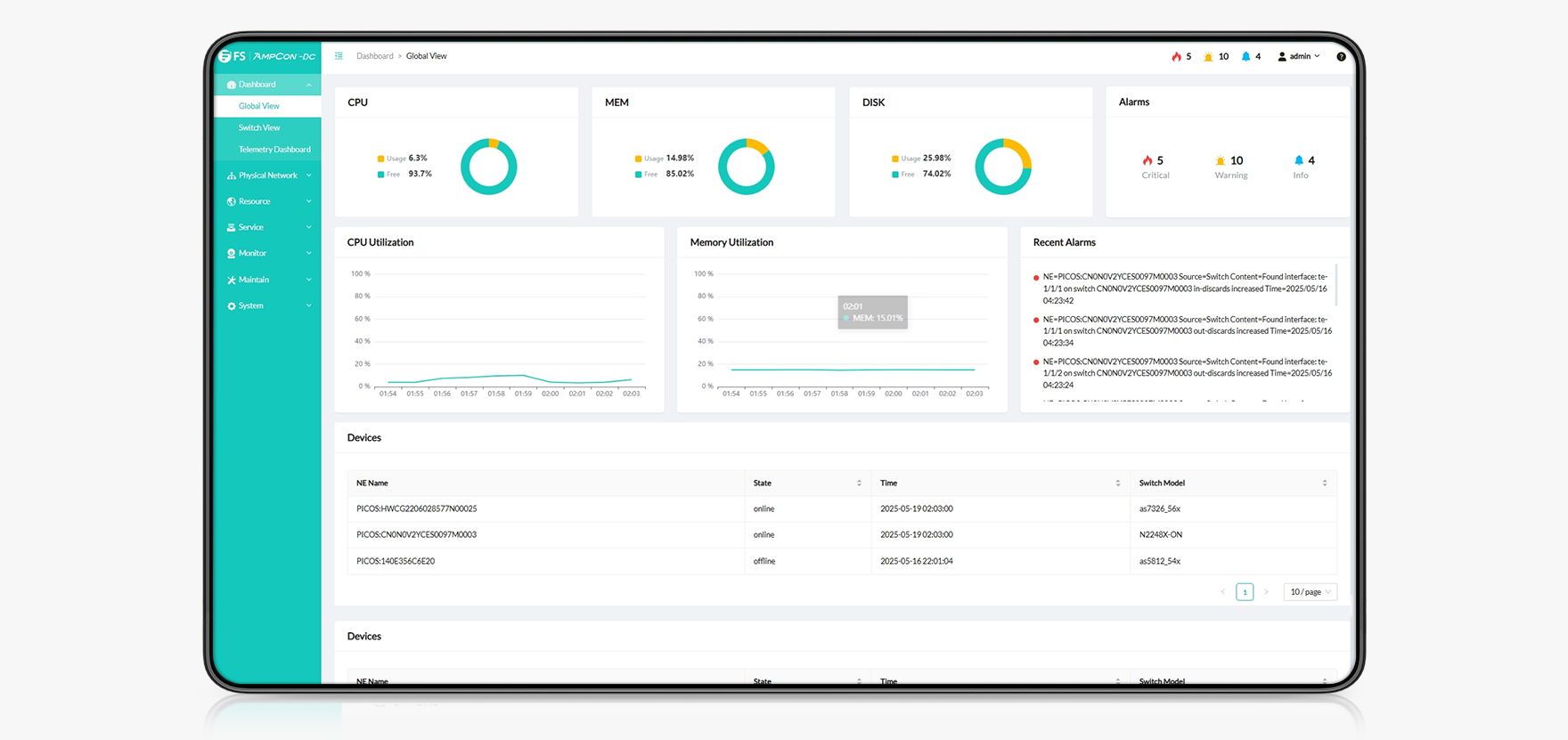Open the Telemetry Dashboard menu item

pyautogui.click(x=274, y=150)
